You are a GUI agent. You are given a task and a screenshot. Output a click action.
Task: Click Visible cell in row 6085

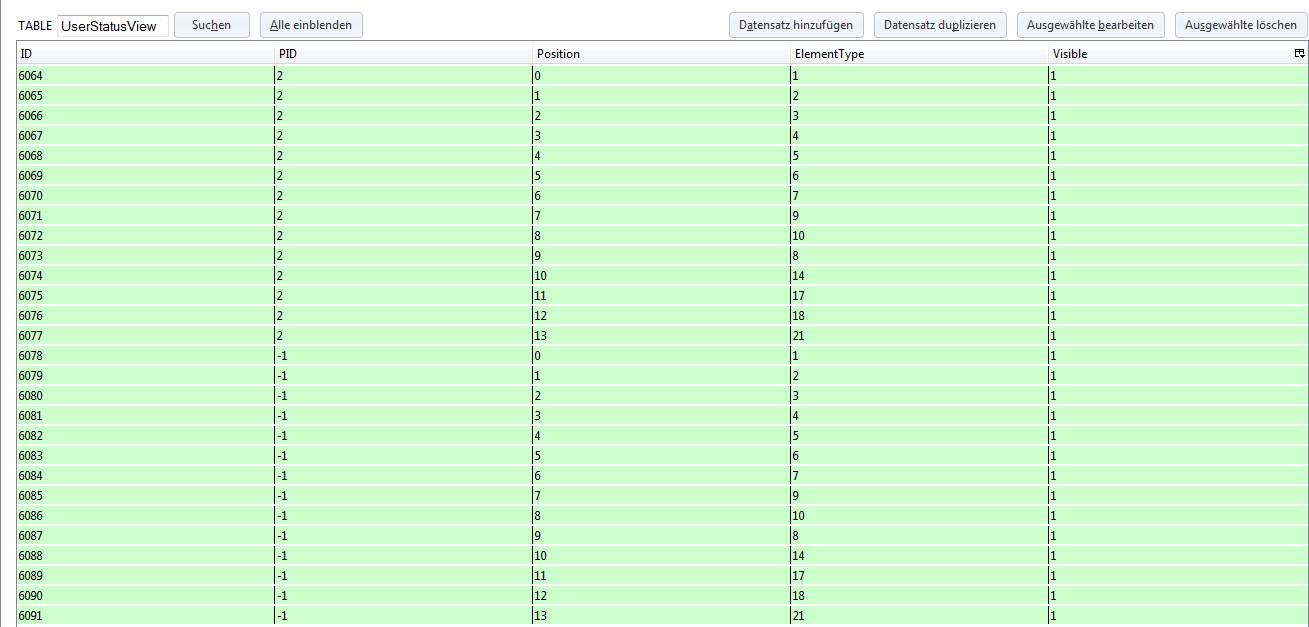[1177, 496]
